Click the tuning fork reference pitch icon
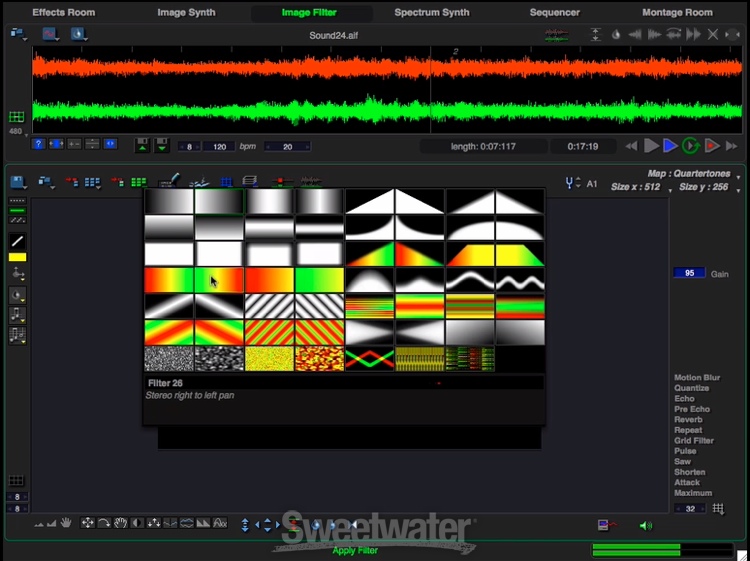750x561 pixels. click(x=570, y=183)
